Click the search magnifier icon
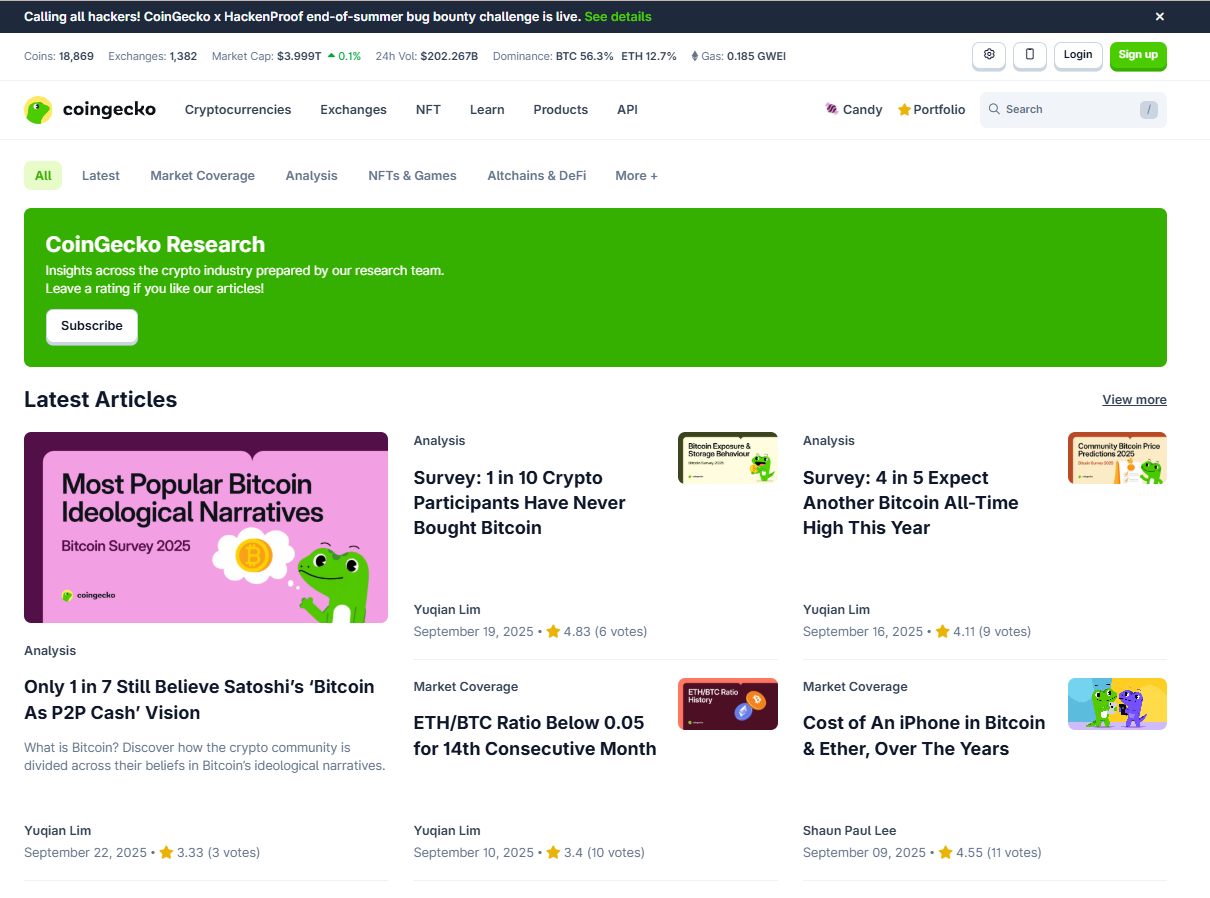 [994, 110]
